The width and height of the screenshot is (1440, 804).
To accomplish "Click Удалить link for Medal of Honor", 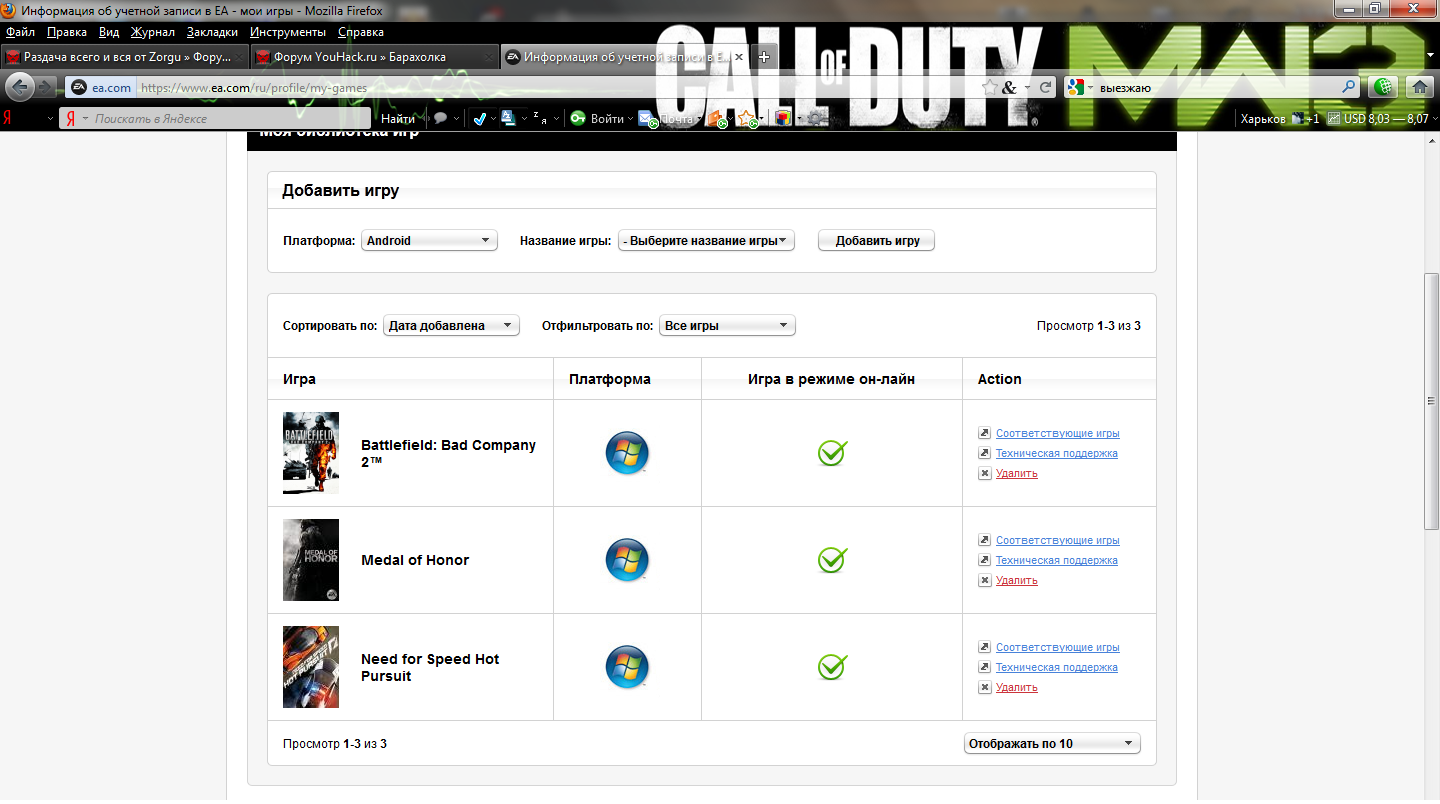I will [1016, 580].
